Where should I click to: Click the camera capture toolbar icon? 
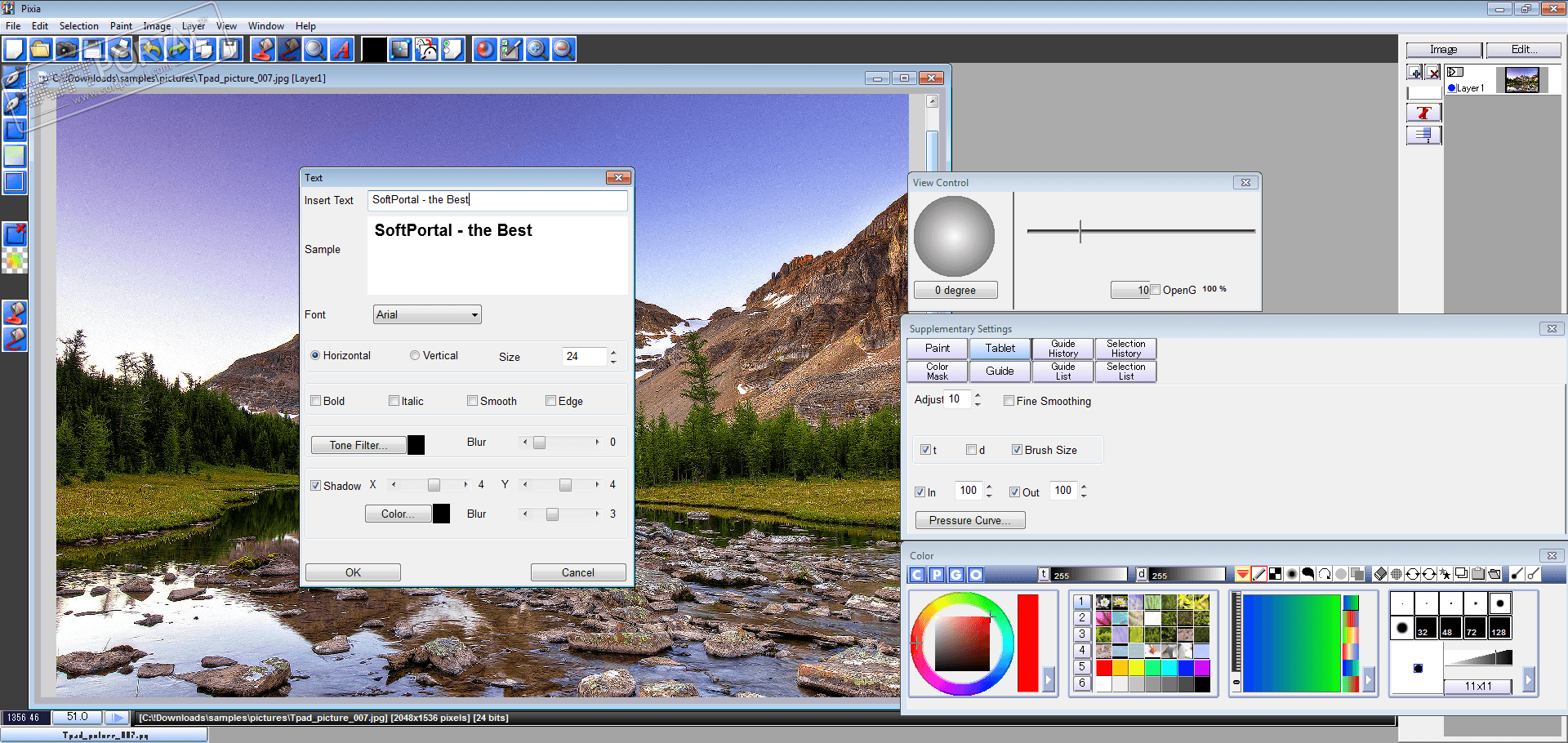click(66, 50)
